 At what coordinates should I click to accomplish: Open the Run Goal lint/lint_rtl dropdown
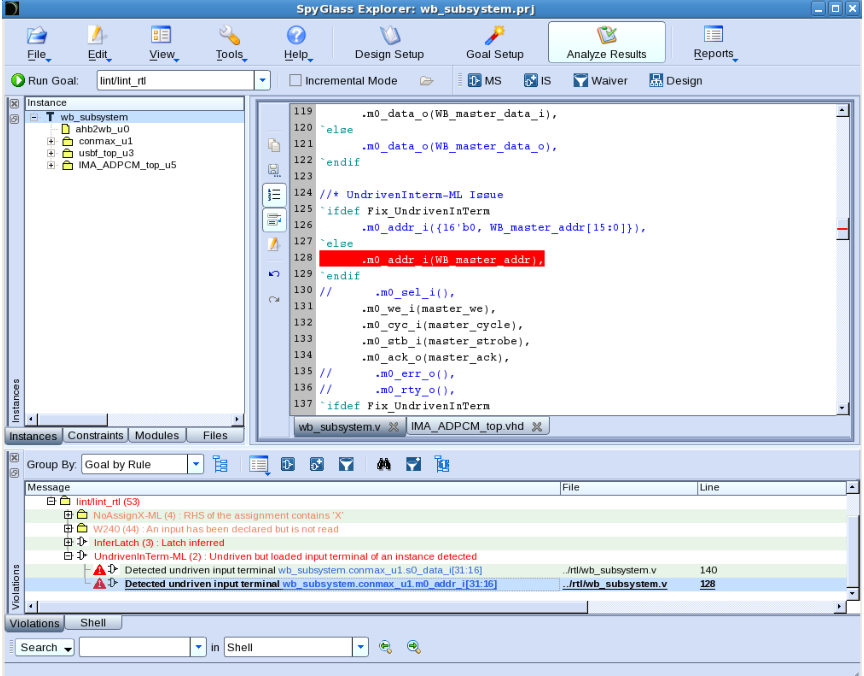tap(262, 80)
